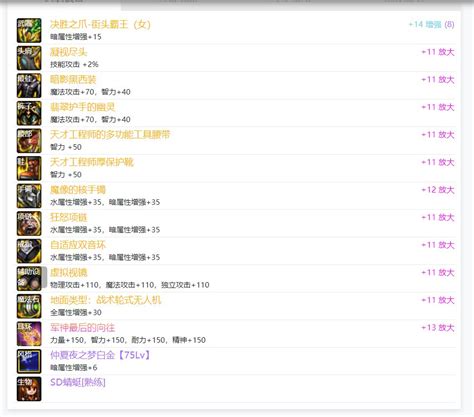Click the 技能攻击 +2% stat line

pyautogui.click(x=74, y=64)
